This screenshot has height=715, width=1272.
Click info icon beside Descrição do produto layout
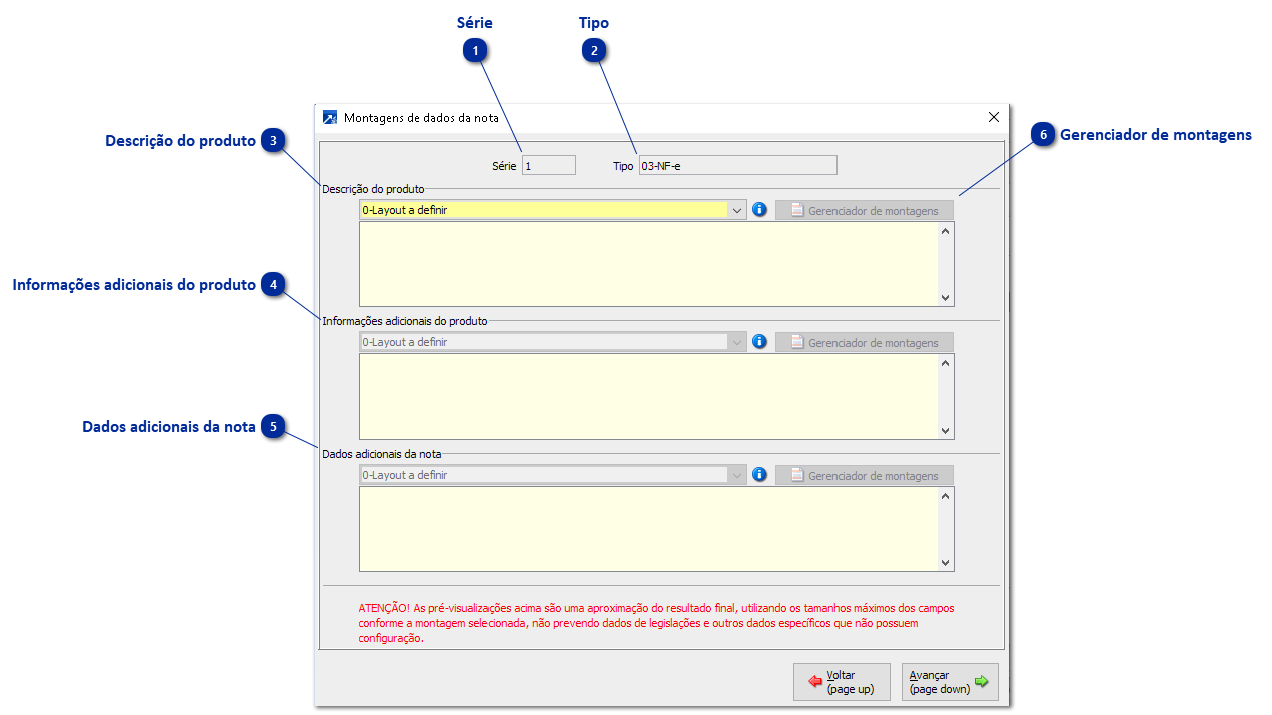pyautogui.click(x=759, y=210)
